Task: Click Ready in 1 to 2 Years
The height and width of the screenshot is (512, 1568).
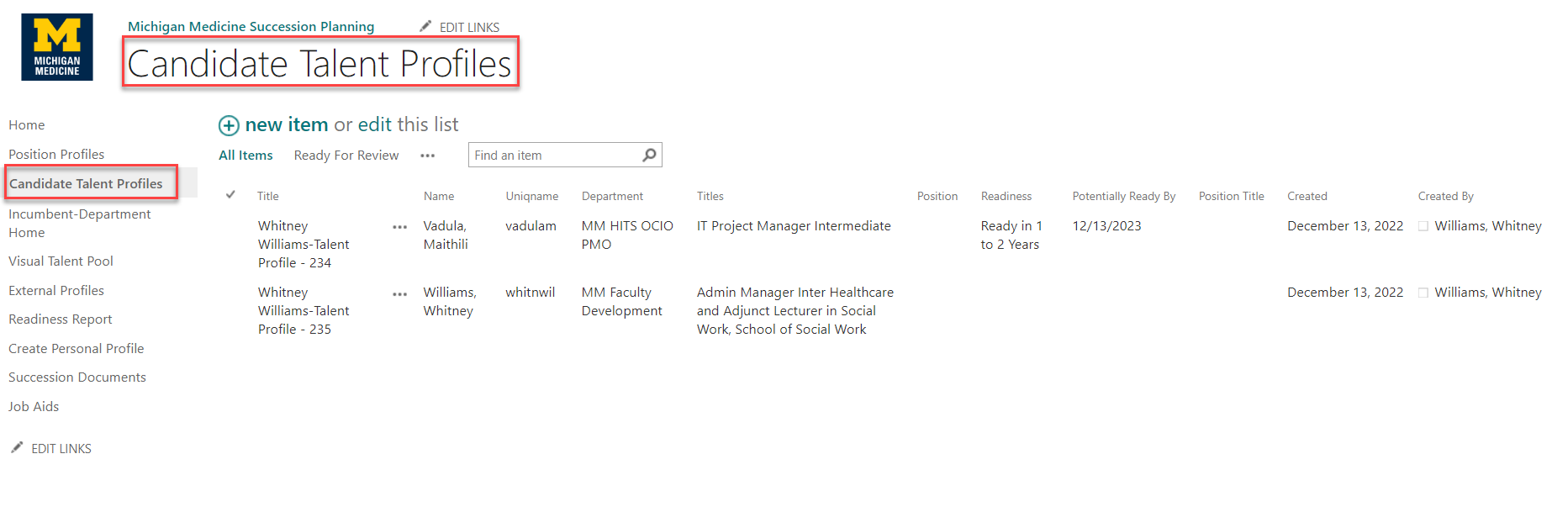Action: pos(1011,235)
